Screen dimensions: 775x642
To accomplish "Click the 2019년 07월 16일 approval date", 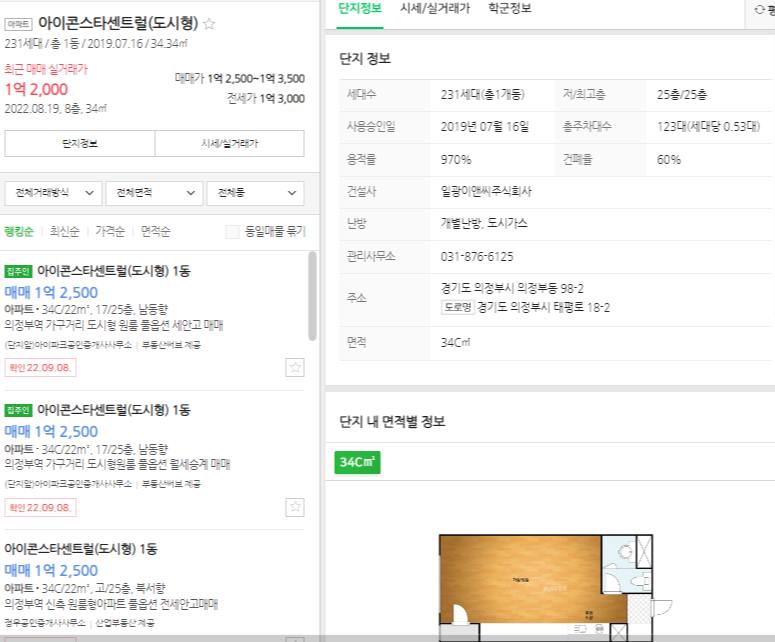I will 484,127.
